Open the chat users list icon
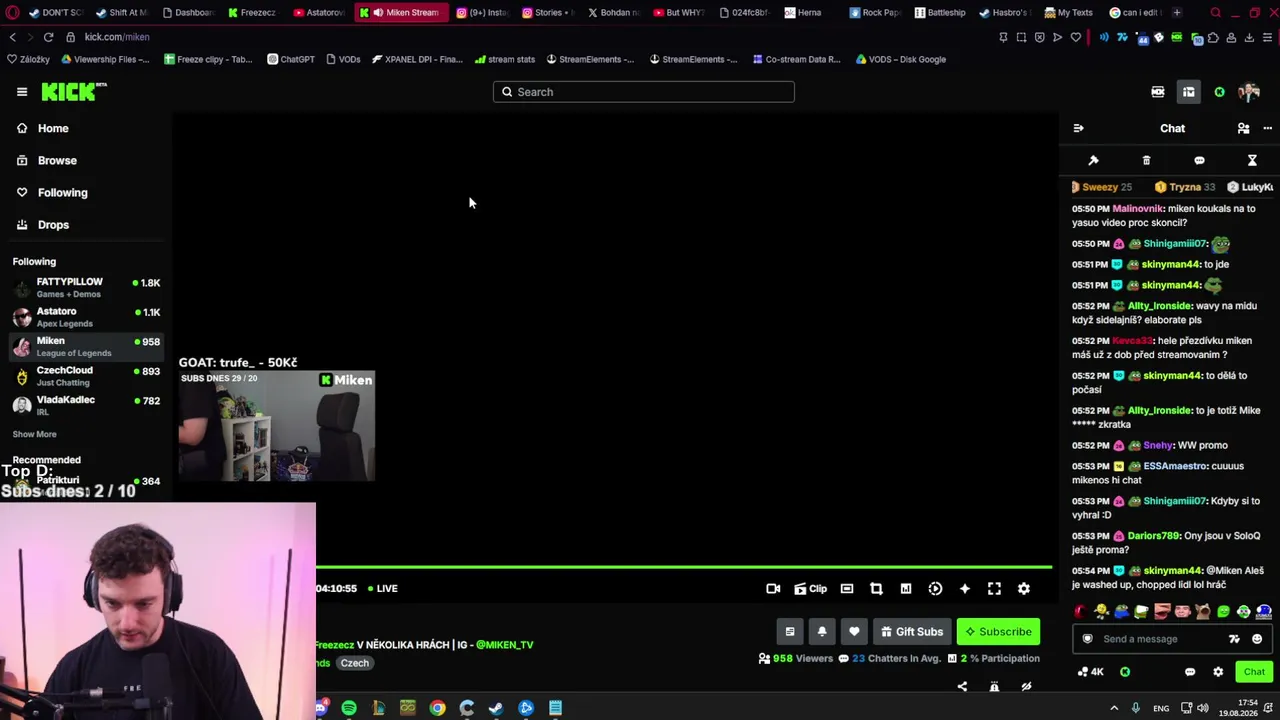 point(1243,128)
